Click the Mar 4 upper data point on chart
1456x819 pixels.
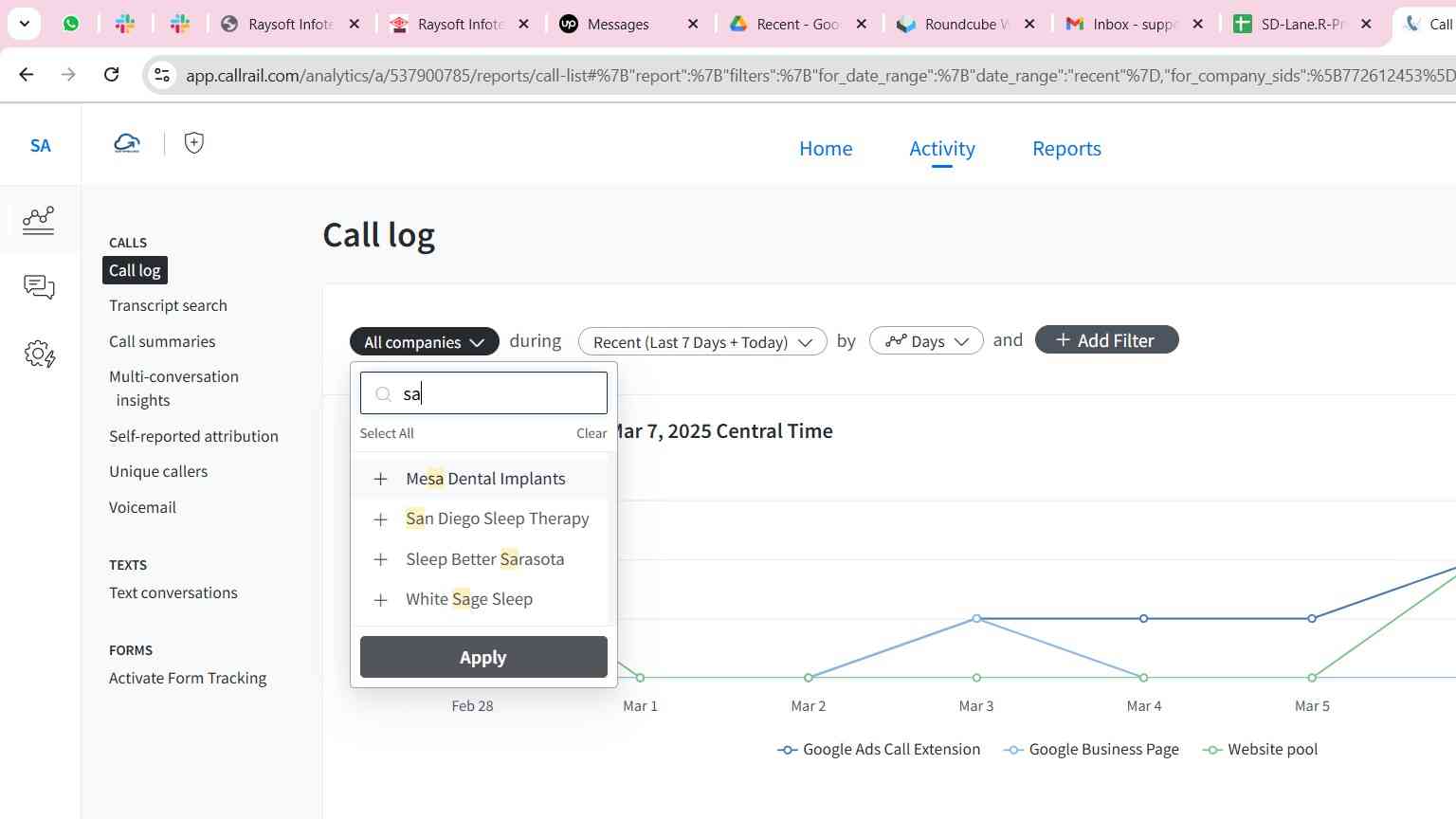tap(1144, 618)
